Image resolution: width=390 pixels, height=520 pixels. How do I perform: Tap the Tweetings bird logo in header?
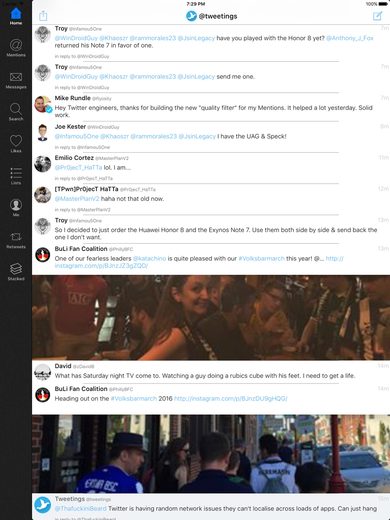pos(191,16)
